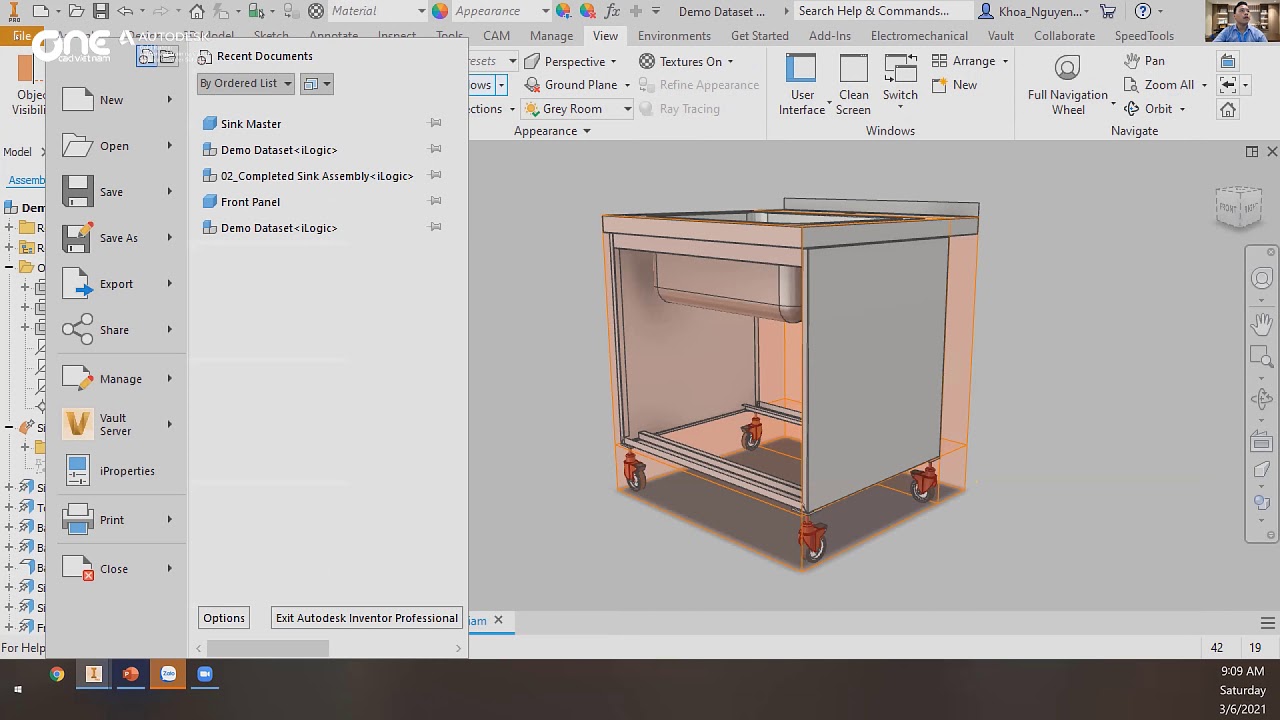Click the Full Navigation Wheel ribbon button

(1068, 84)
